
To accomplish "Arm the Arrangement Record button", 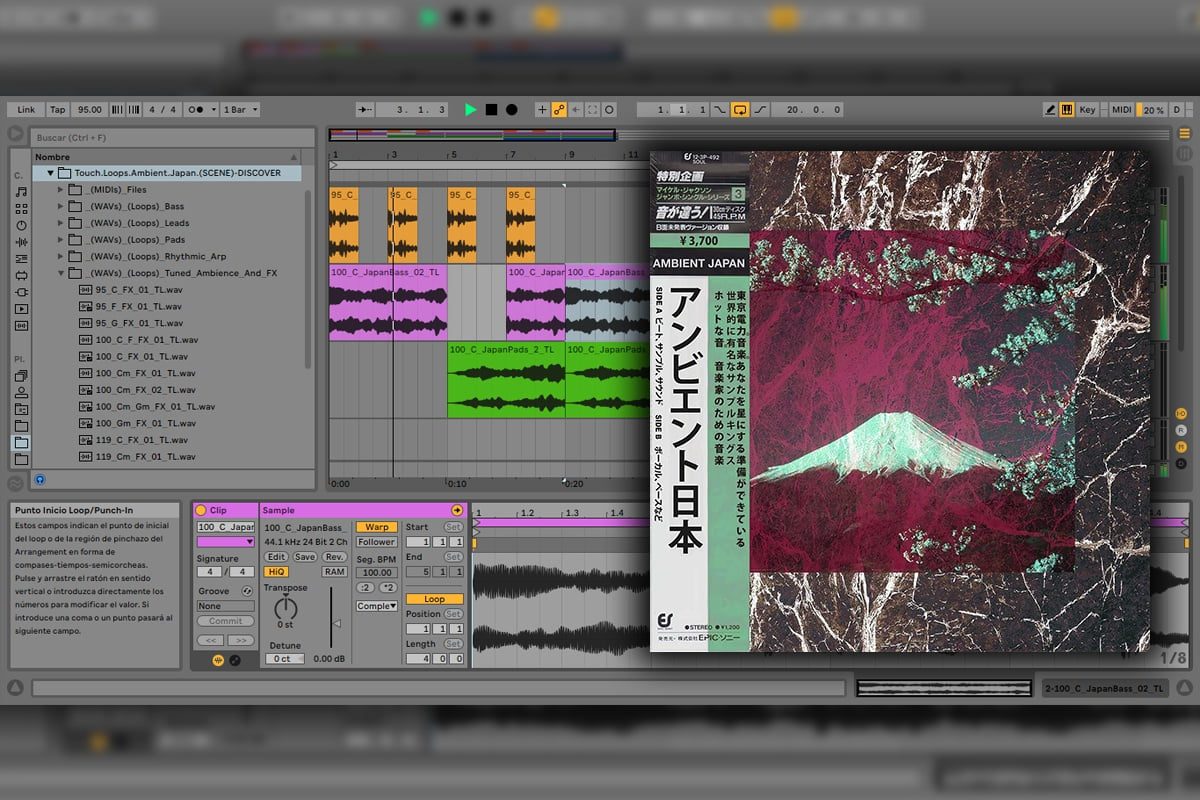I will coord(511,110).
